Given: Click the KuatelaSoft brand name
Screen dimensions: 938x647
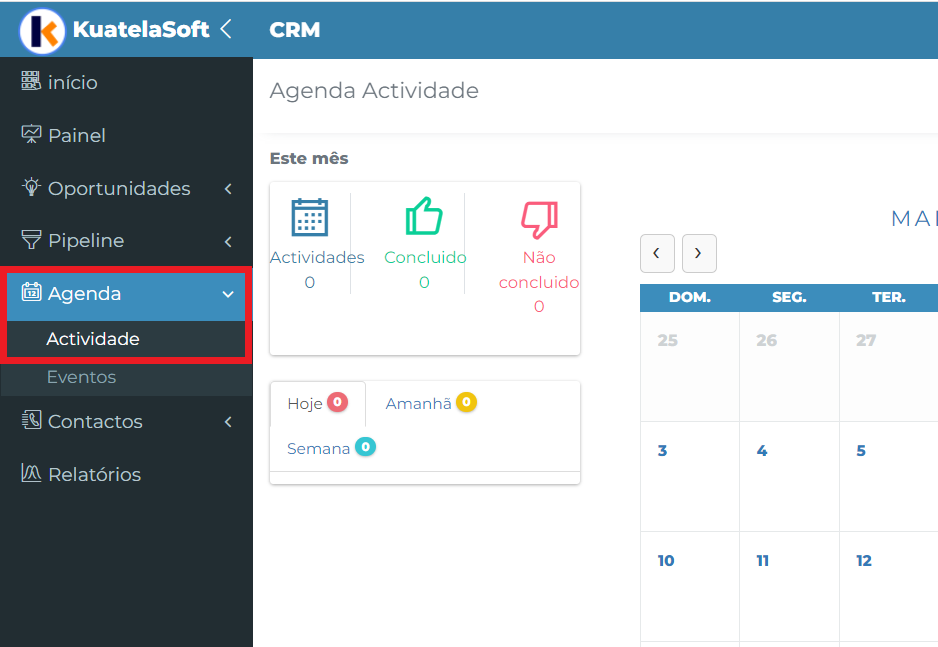Looking at the screenshot, I should [x=141, y=29].
